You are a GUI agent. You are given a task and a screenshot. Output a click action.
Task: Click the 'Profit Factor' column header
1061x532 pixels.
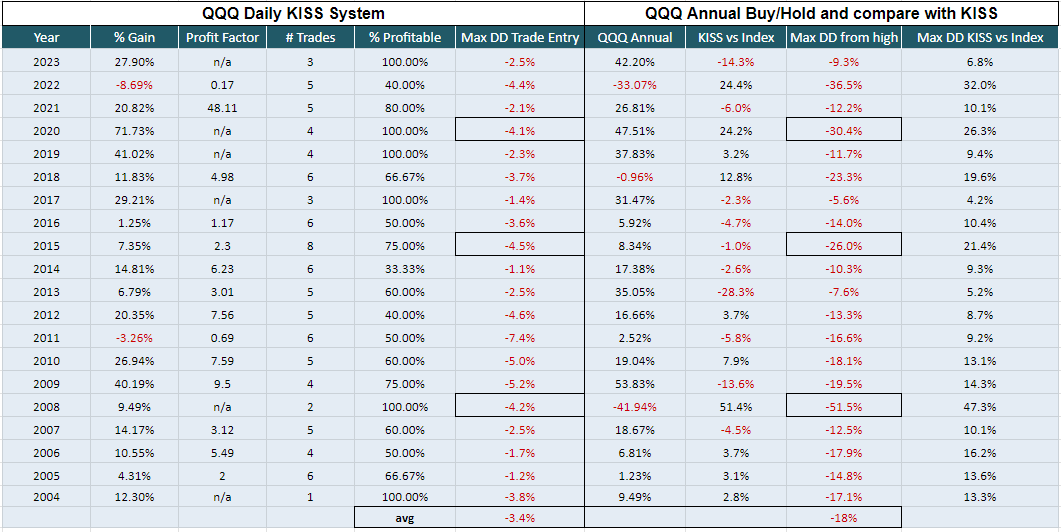click(223, 38)
